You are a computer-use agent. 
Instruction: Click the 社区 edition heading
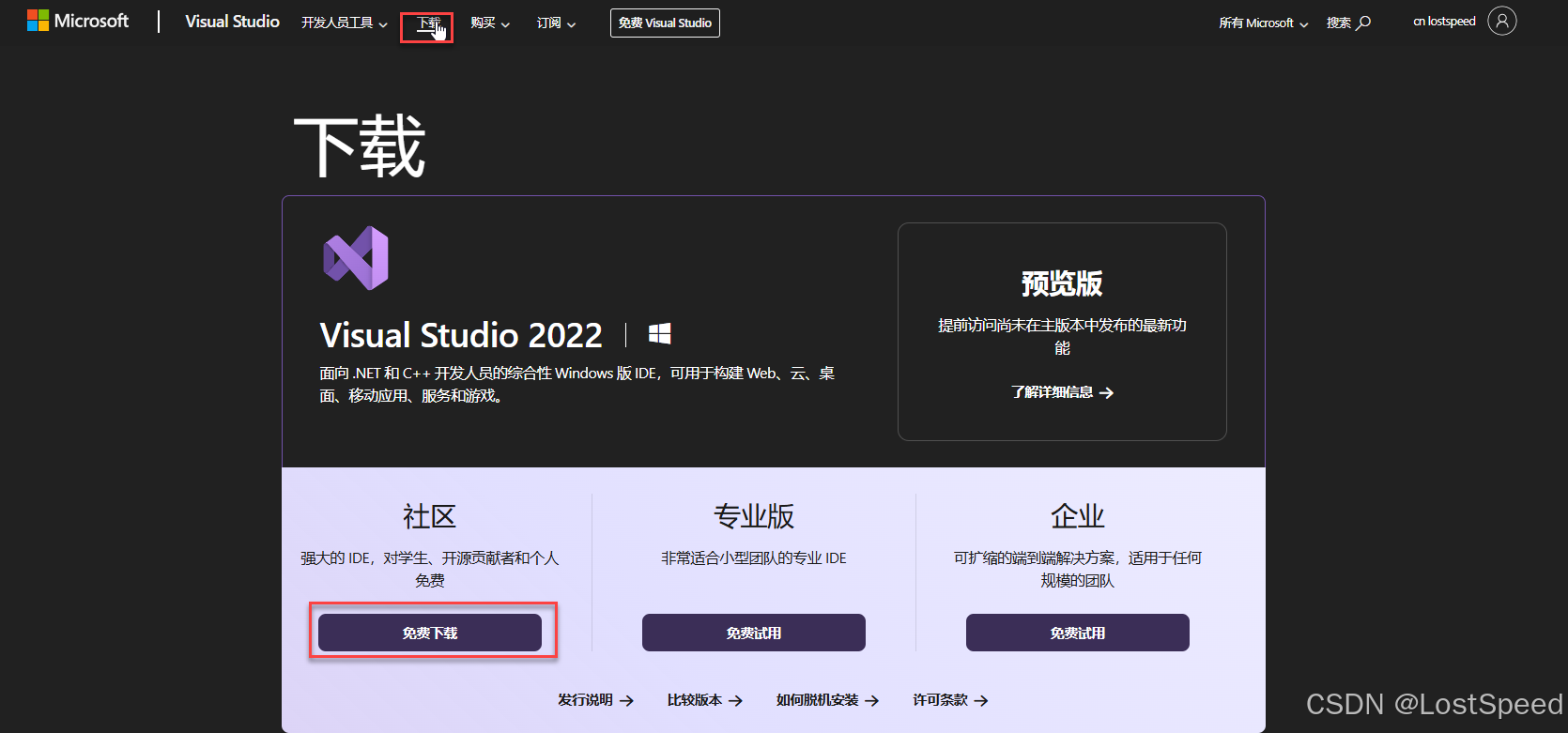point(430,516)
